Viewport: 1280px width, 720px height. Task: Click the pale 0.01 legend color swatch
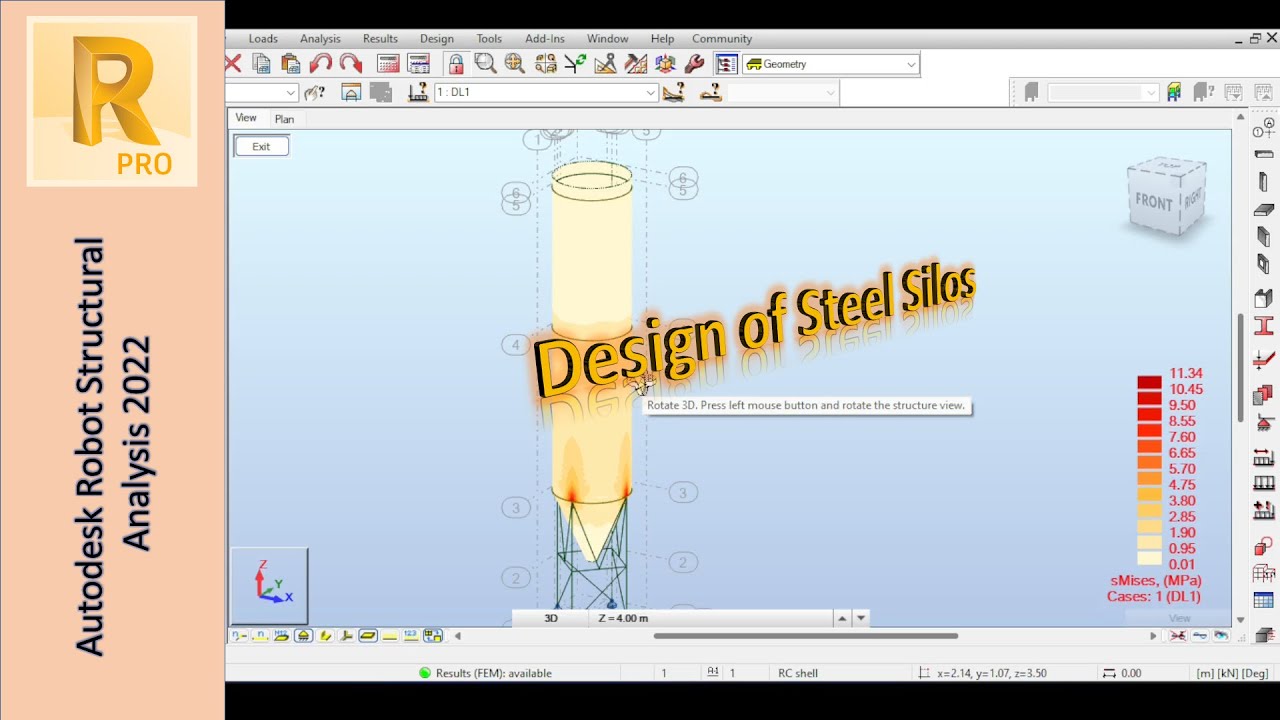pos(1149,560)
